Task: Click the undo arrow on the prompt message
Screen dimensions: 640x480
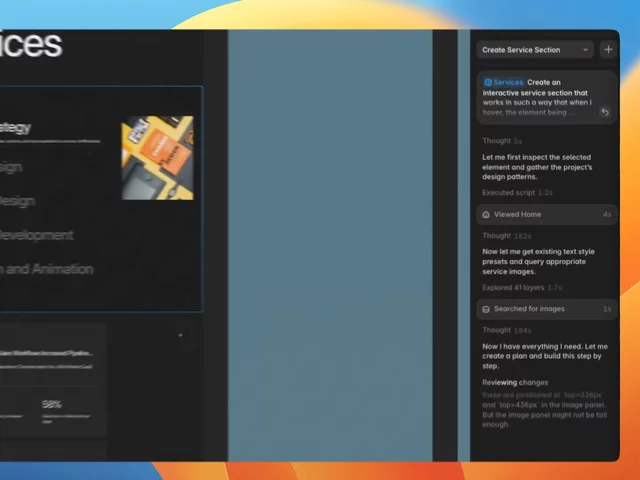Action: [605, 112]
